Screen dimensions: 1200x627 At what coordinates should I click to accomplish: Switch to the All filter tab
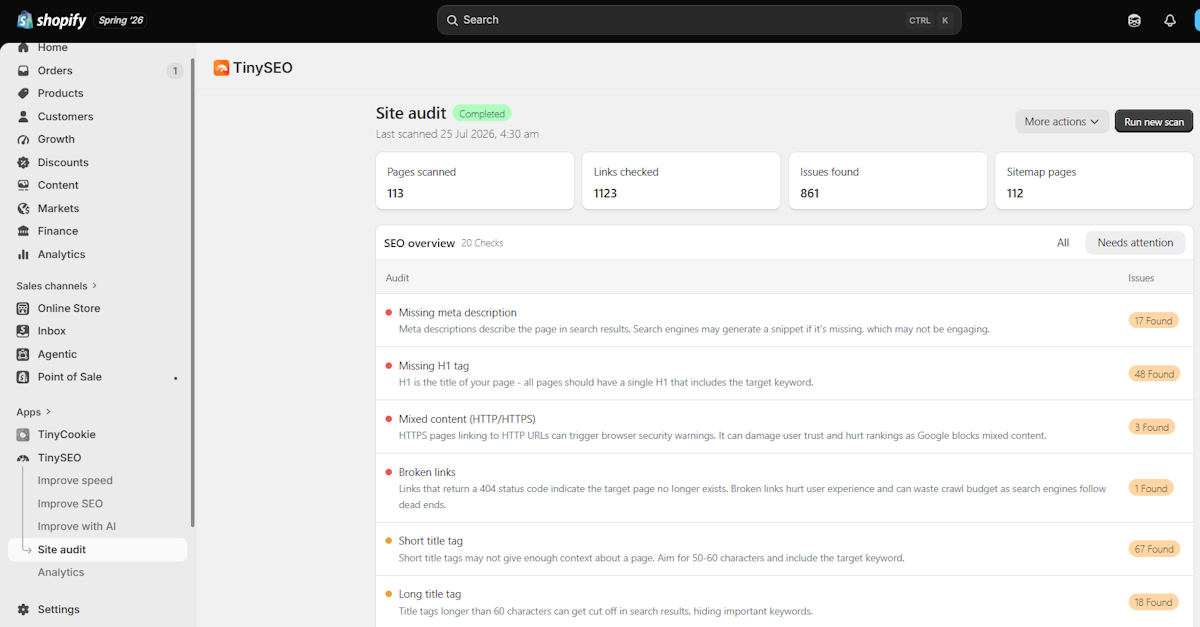click(x=1063, y=243)
